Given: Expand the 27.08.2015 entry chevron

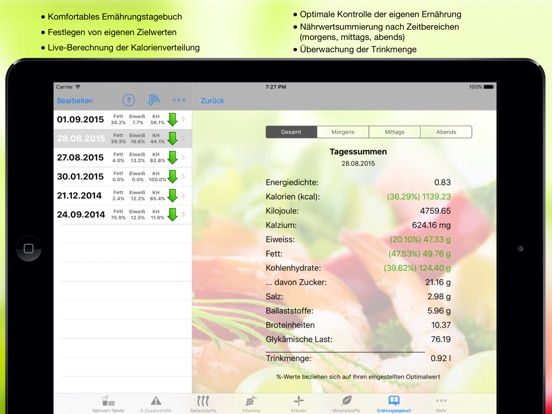Looking at the screenshot, I should (183, 158).
